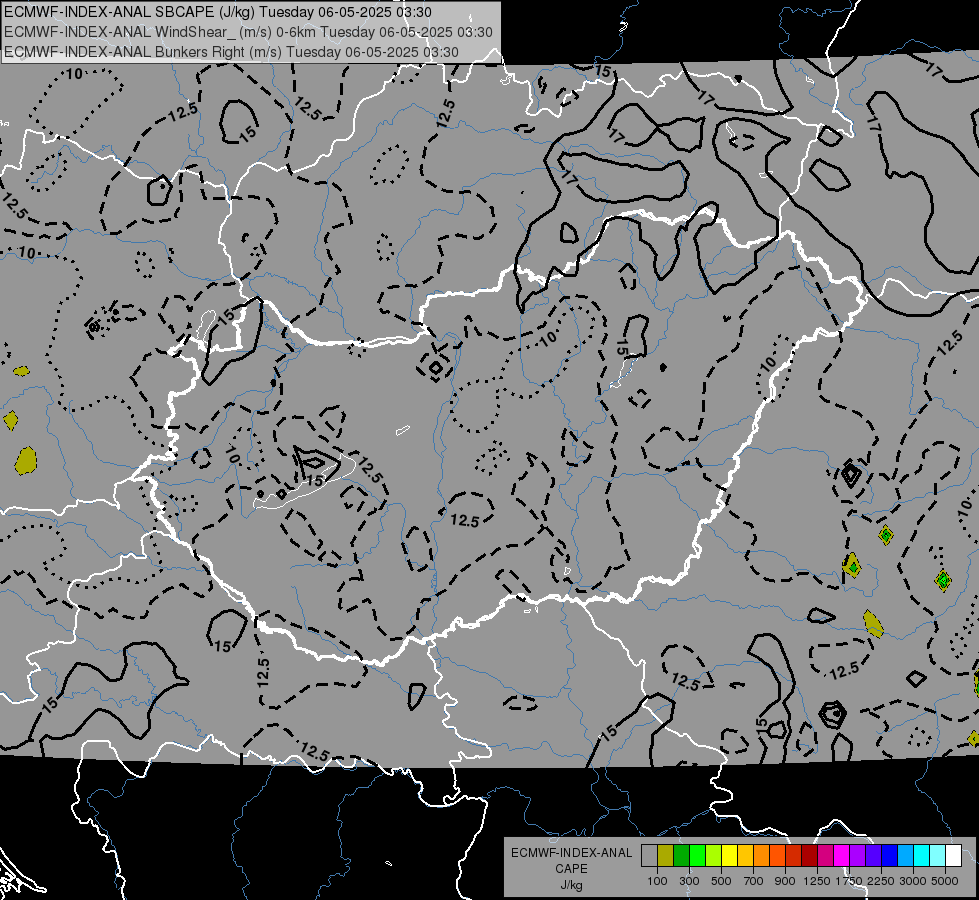Click the 900 legend tick value
The height and width of the screenshot is (900, 979).
785,881
